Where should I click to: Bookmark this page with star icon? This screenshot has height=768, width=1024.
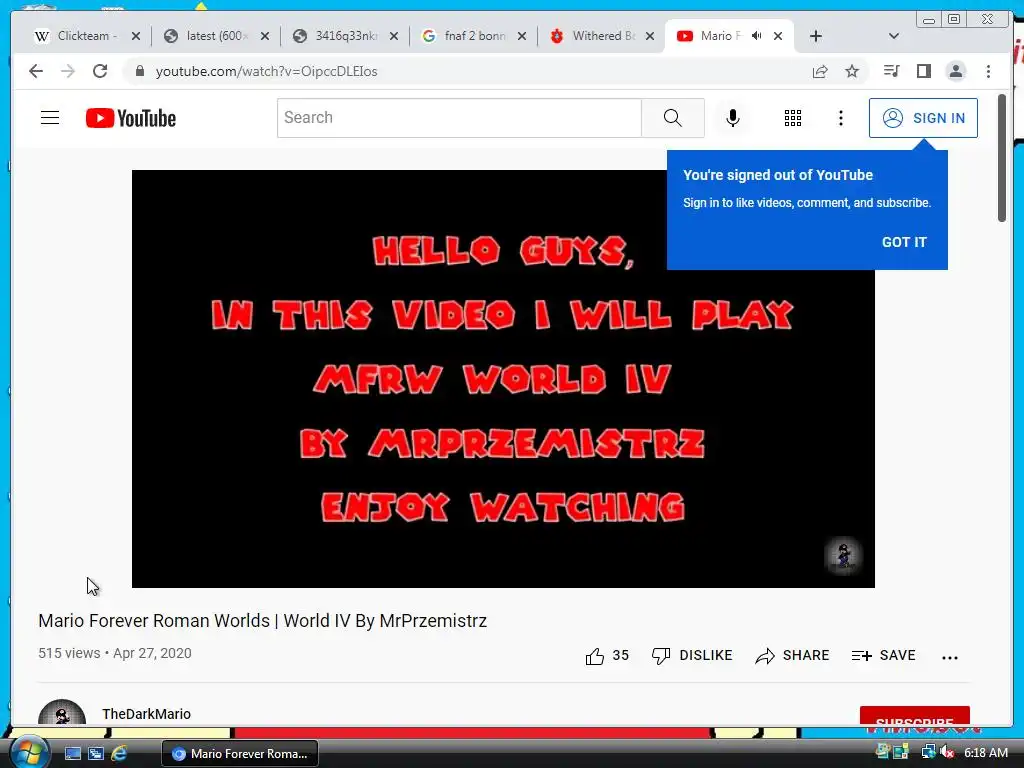click(x=852, y=71)
